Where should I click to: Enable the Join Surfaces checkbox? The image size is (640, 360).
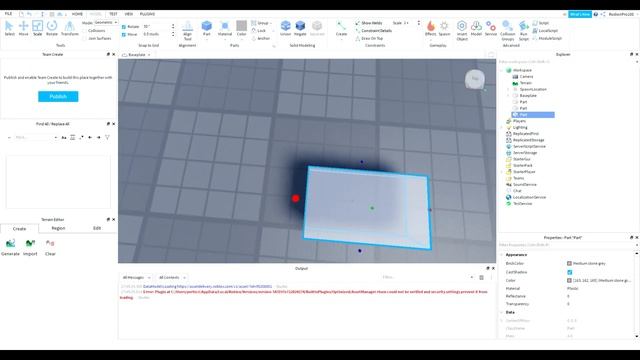click(85, 38)
